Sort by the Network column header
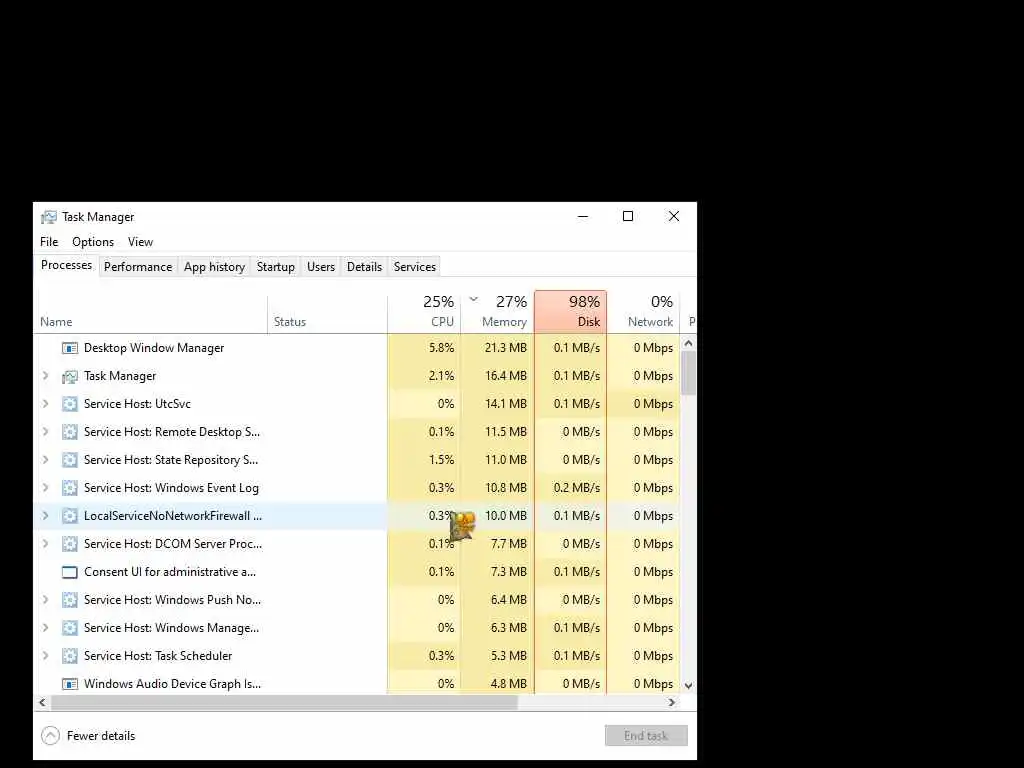The image size is (1024, 768). (x=643, y=312)
